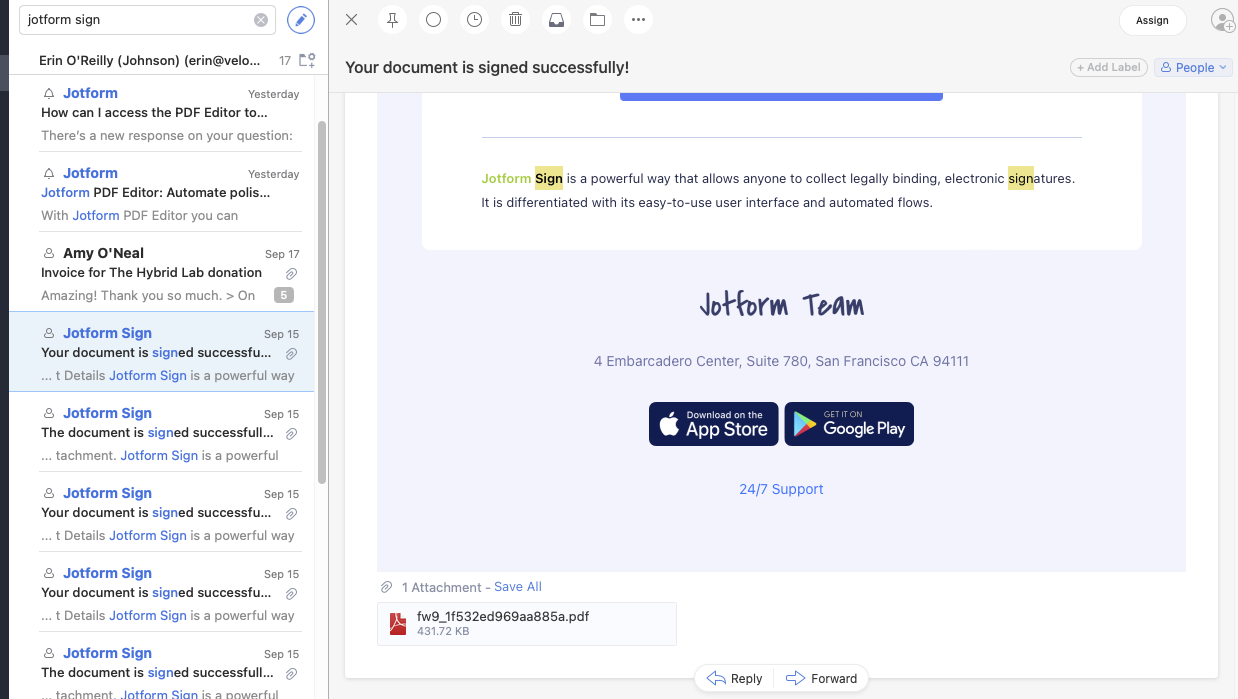Clear the 'jotform sign' search text
Viewport: 1238px width, 699px height.
pos(261,20)
